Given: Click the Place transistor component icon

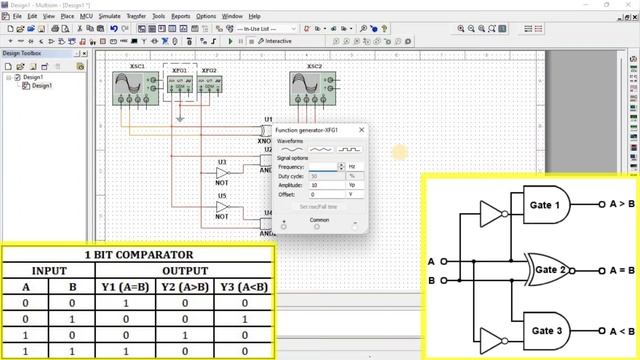Looking at the screenshot, I should click(41, 41).
